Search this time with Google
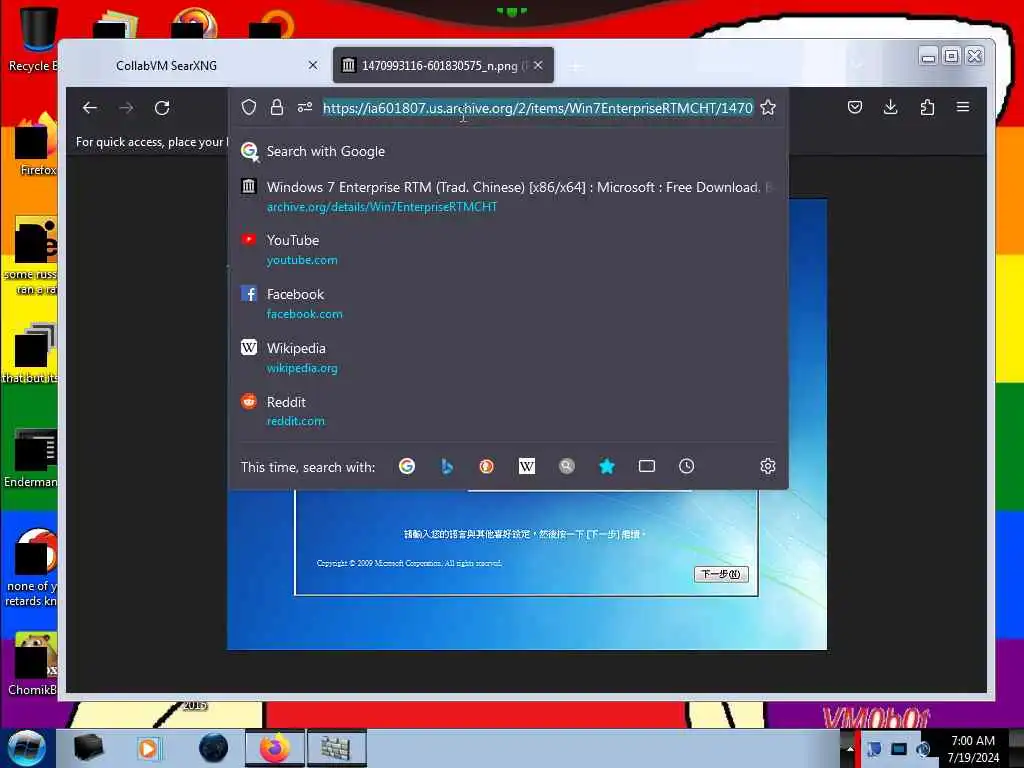Screen dimensions: 1024x768 (x=407, y=466)
